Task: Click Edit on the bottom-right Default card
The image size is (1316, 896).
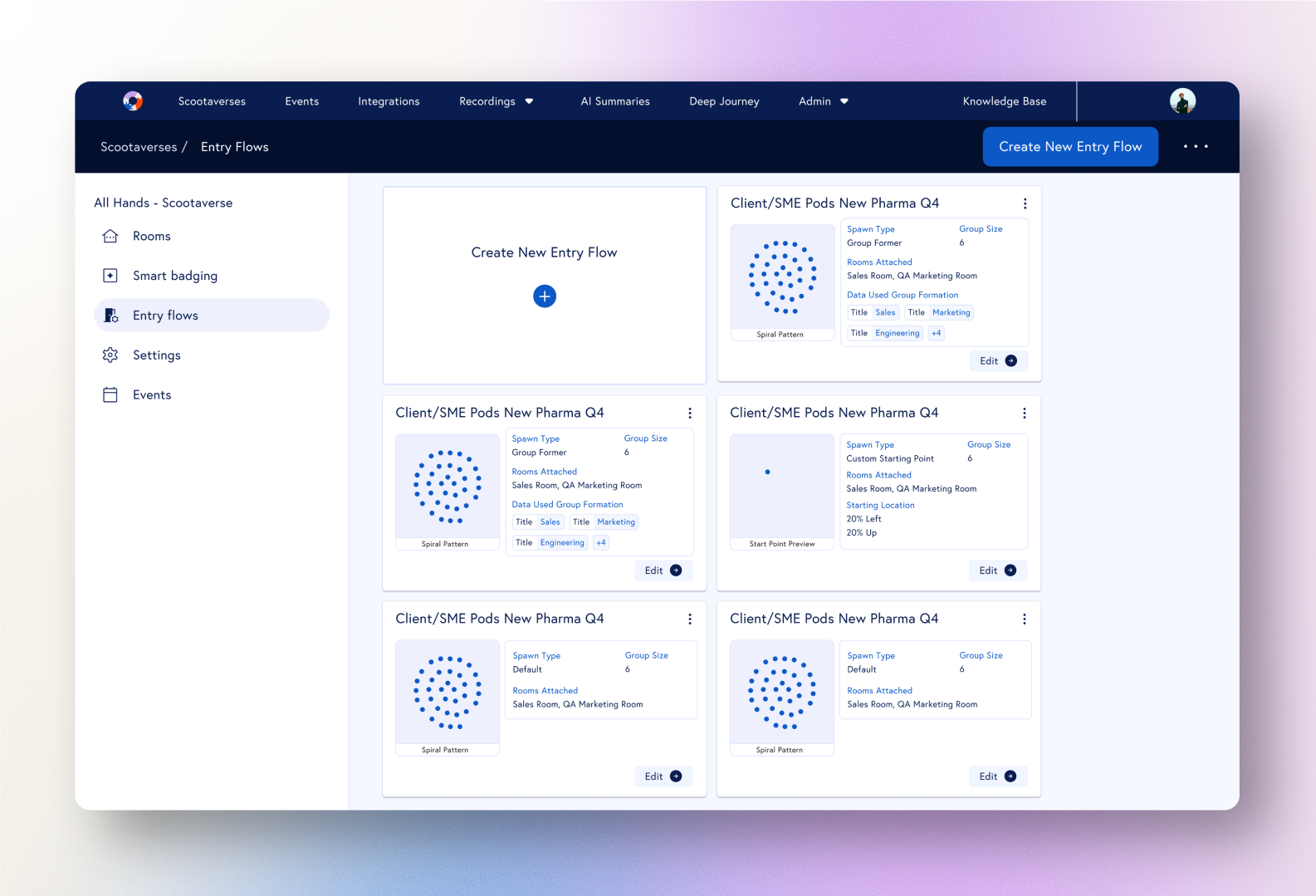Action: coord(998,776)
